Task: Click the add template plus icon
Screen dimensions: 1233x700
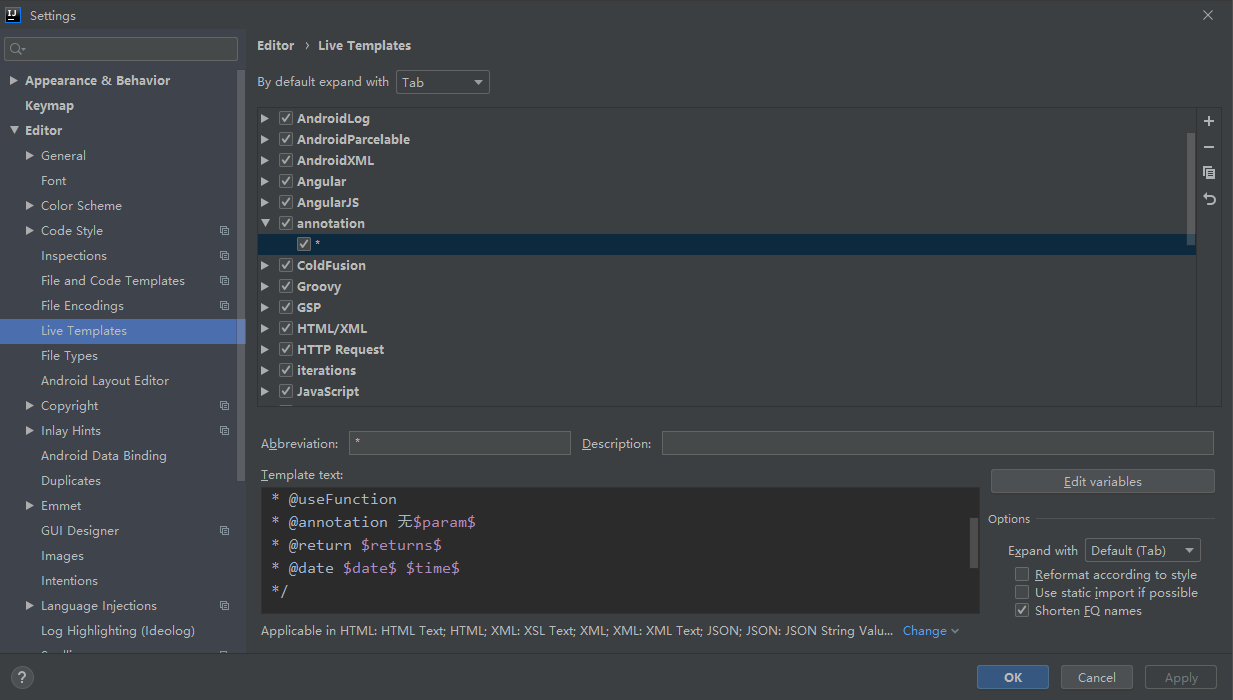Action: point(1209,121)
